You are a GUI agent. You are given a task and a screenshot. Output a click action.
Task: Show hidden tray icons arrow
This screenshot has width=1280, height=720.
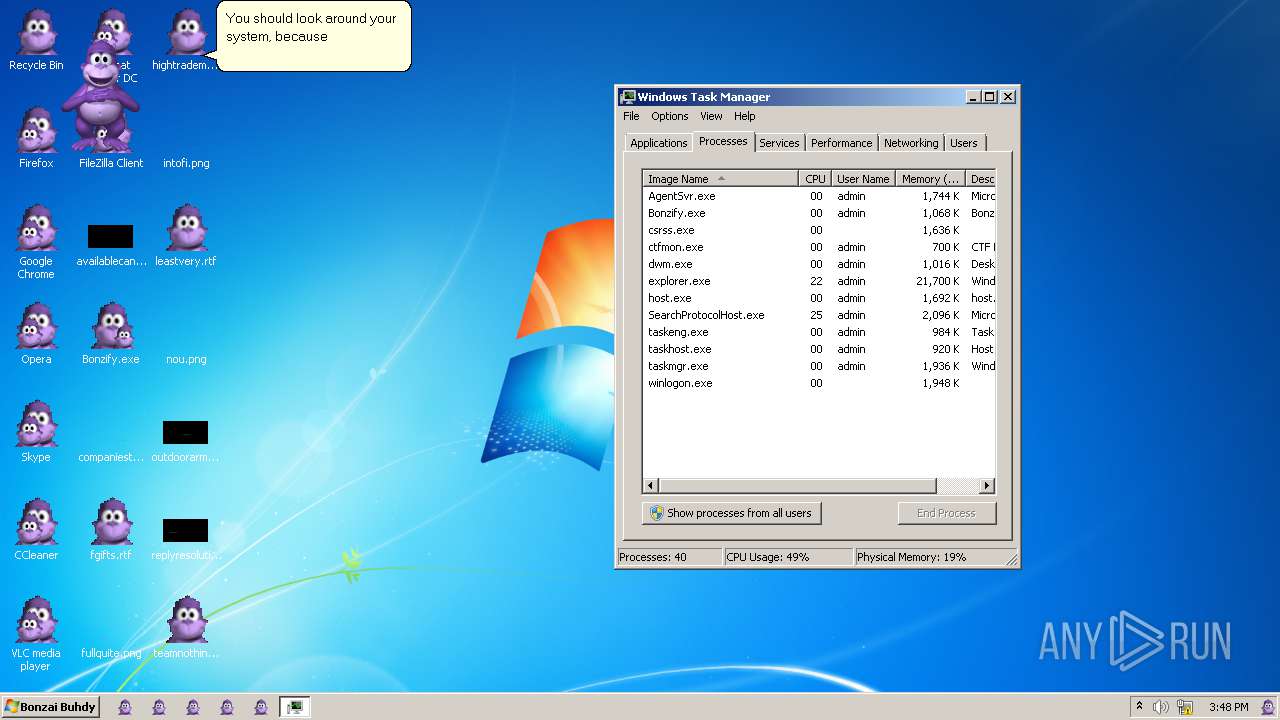pos(1139,706)
